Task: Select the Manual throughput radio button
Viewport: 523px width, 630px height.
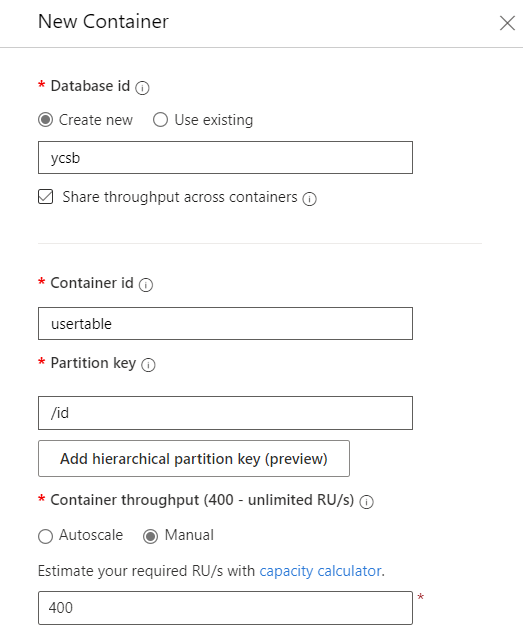Action: tap(150, 536)
